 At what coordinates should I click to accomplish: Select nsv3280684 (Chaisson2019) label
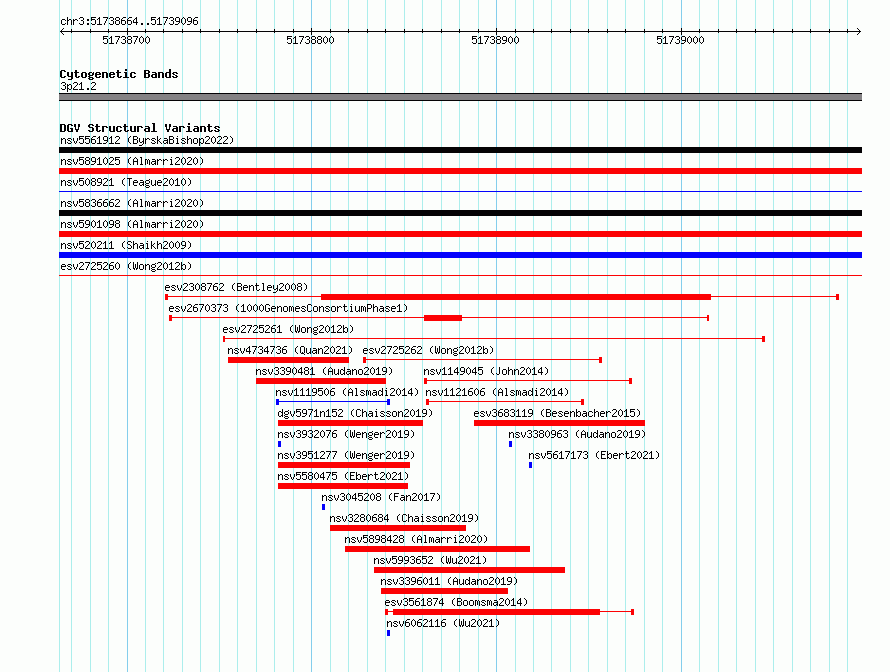coord(404,518)
